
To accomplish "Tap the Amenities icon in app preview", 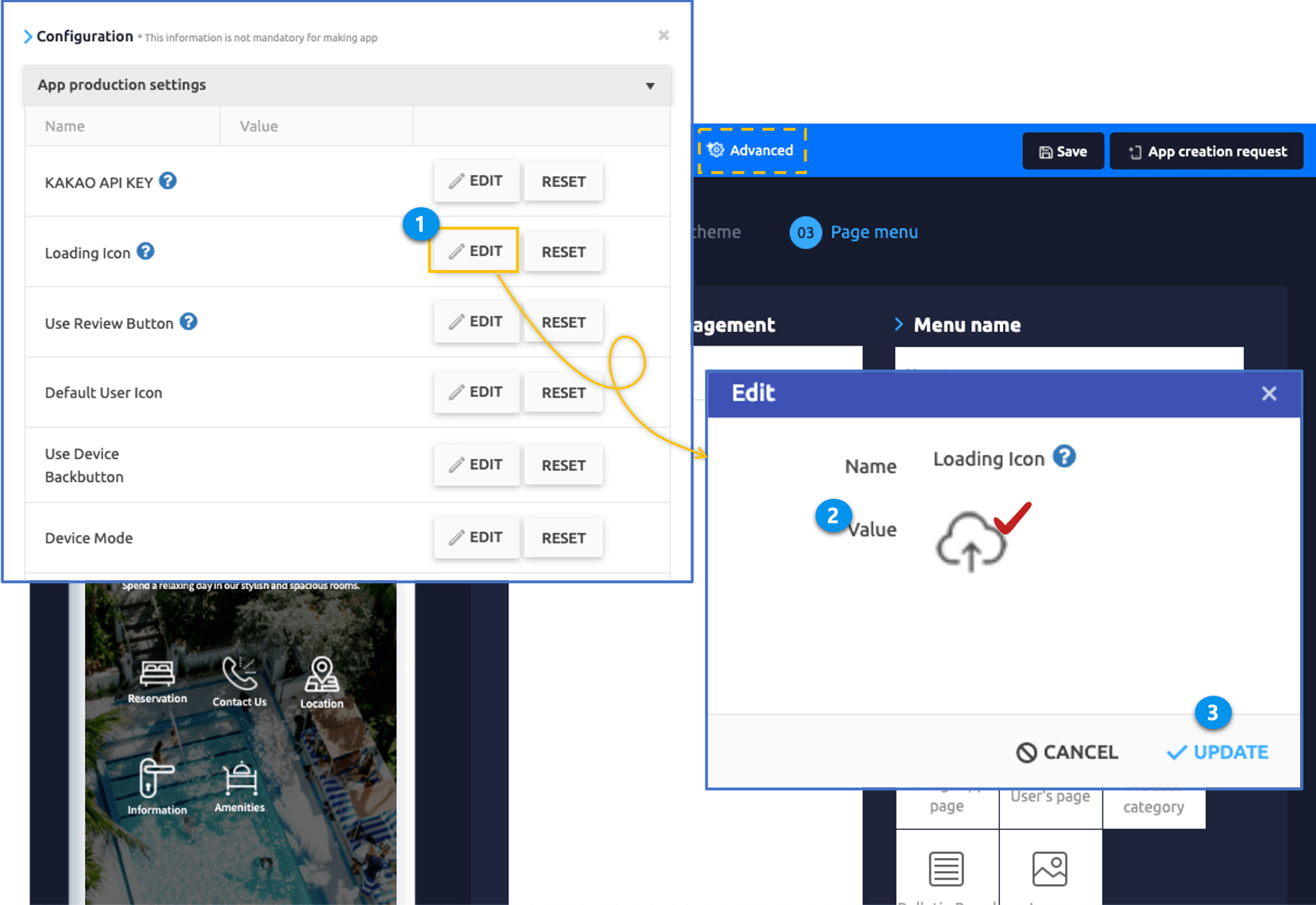I will [240, 779].
